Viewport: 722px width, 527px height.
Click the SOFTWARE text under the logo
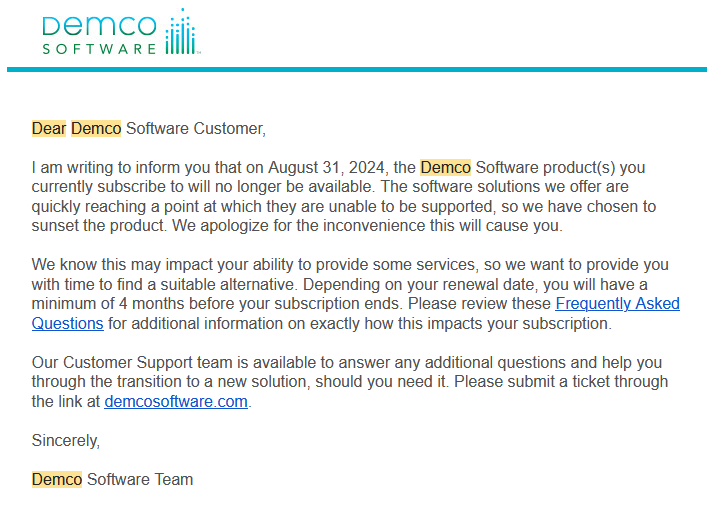[99, 49]
